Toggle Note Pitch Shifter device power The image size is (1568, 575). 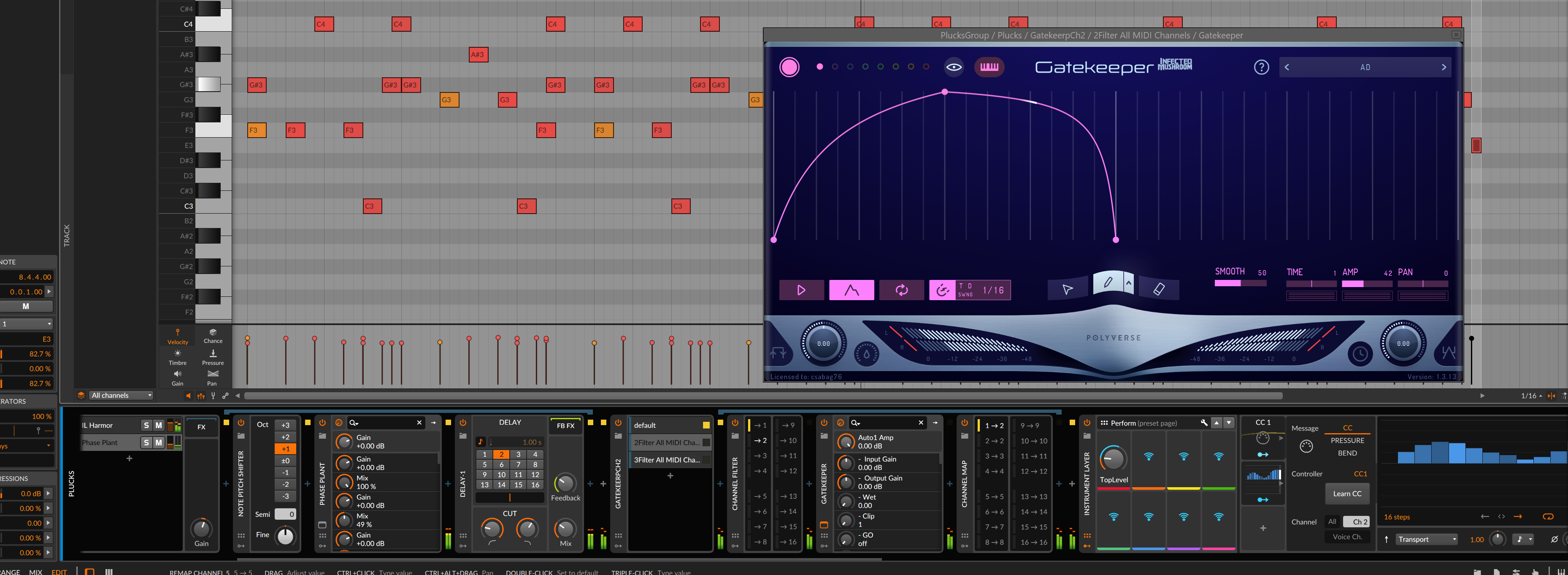click(241, 423)
